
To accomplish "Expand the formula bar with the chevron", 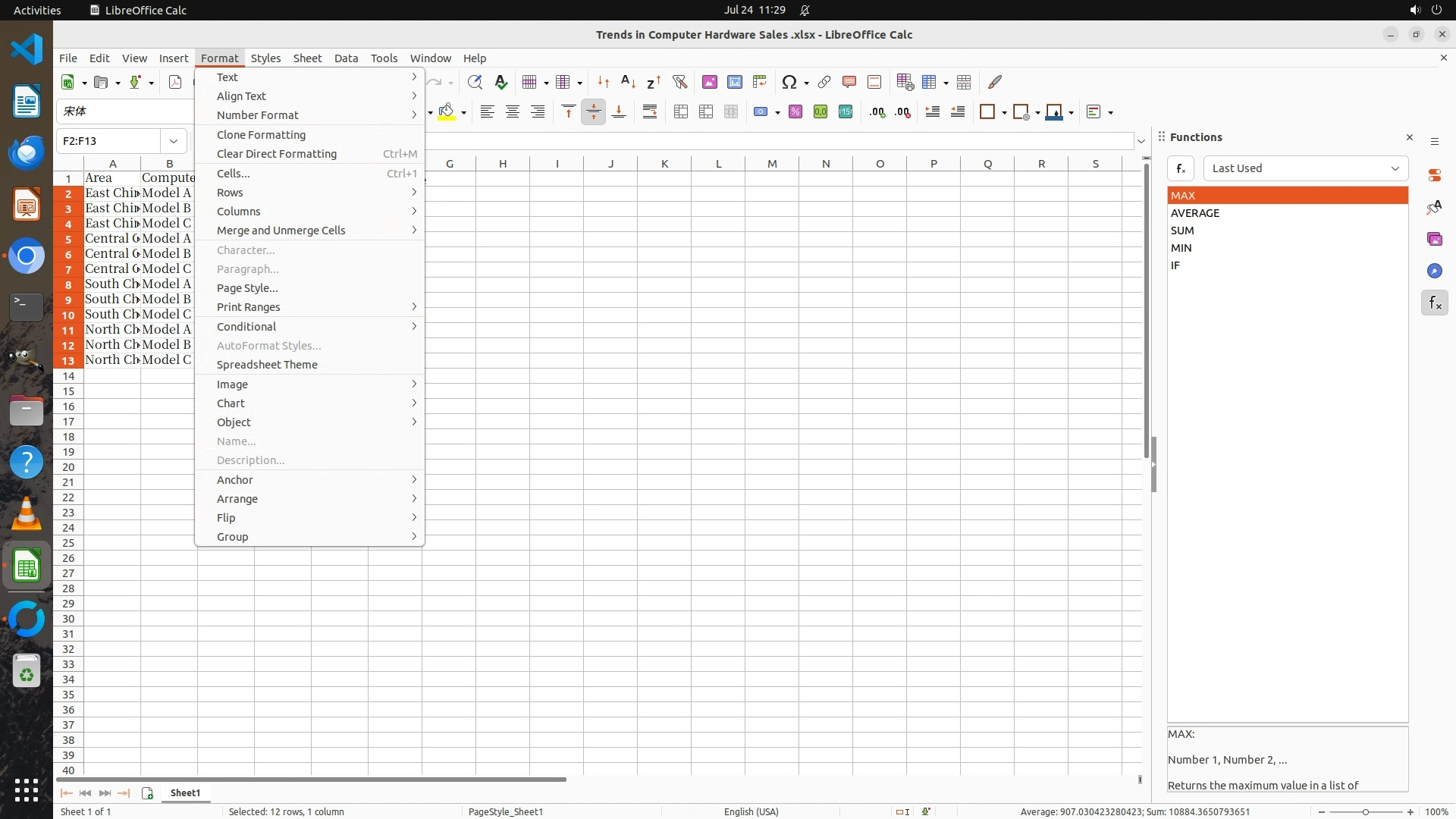I will coord(1141,141).
